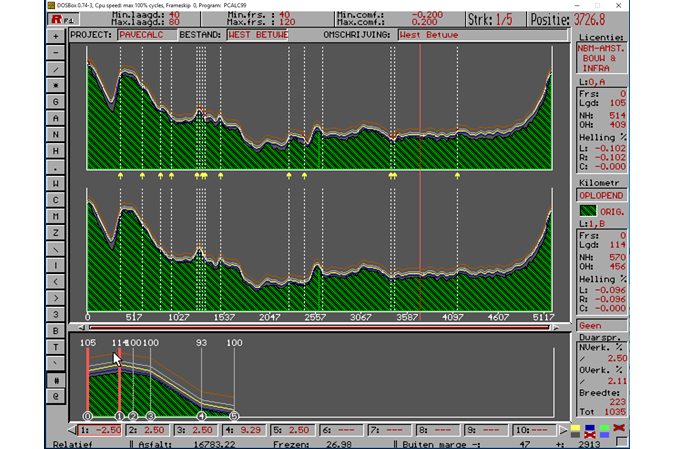The height and width of the screenshot is (449, 675).
Task: Click the N toolbar button
Action: (x=56, y=134)
